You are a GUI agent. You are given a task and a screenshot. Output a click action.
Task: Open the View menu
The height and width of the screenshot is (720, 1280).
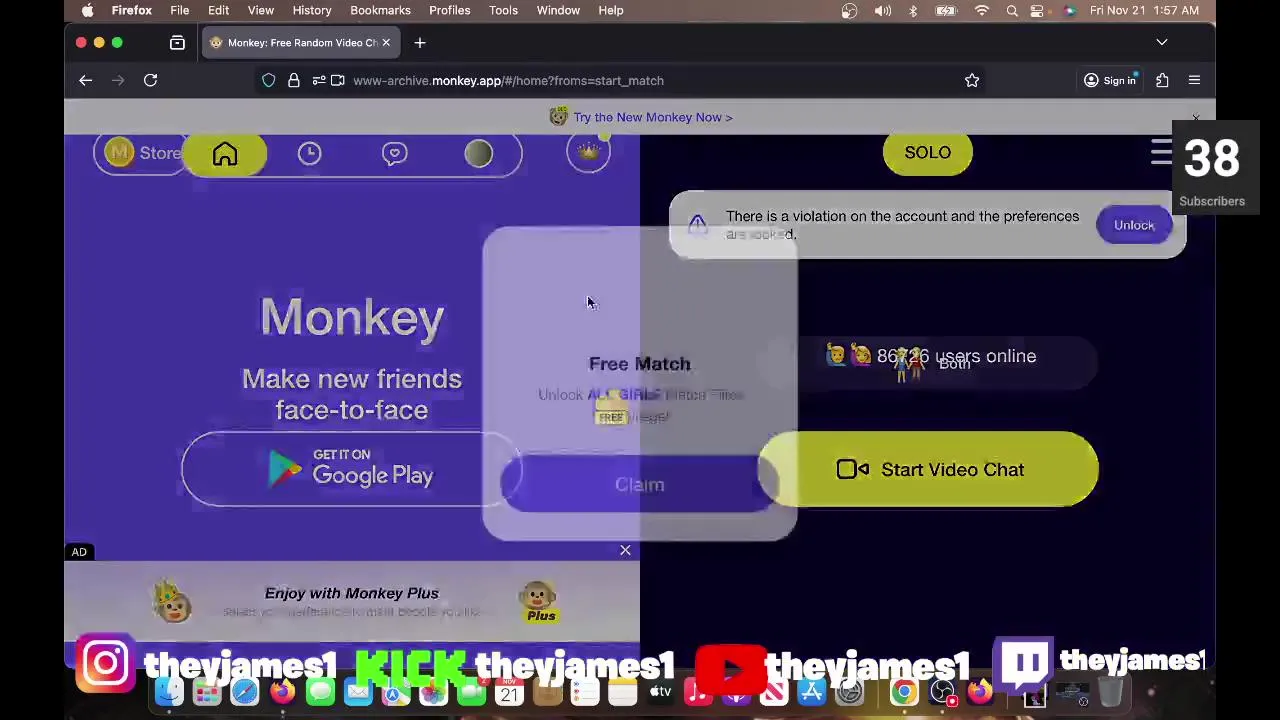pyautogui.click(x=261, y=10)
